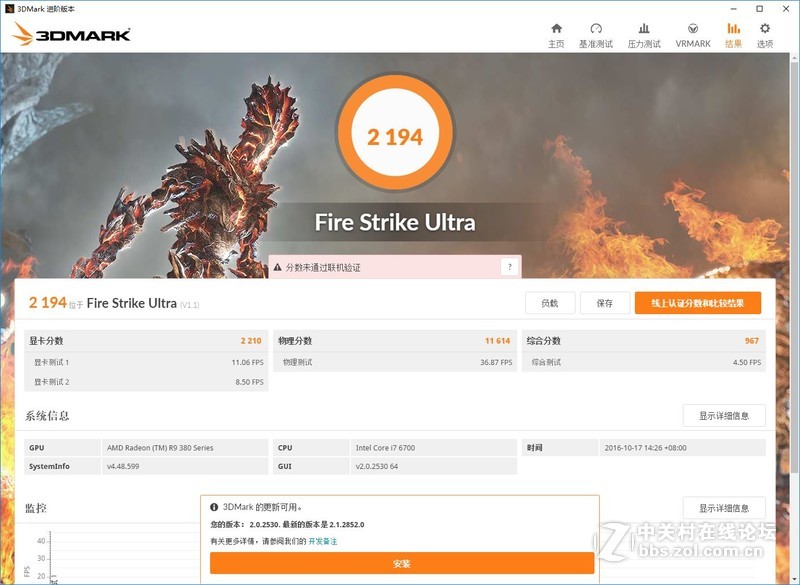Click the graphics score value 2 210
This screenshot has height=585, width=800.
[x=251, y=341]
